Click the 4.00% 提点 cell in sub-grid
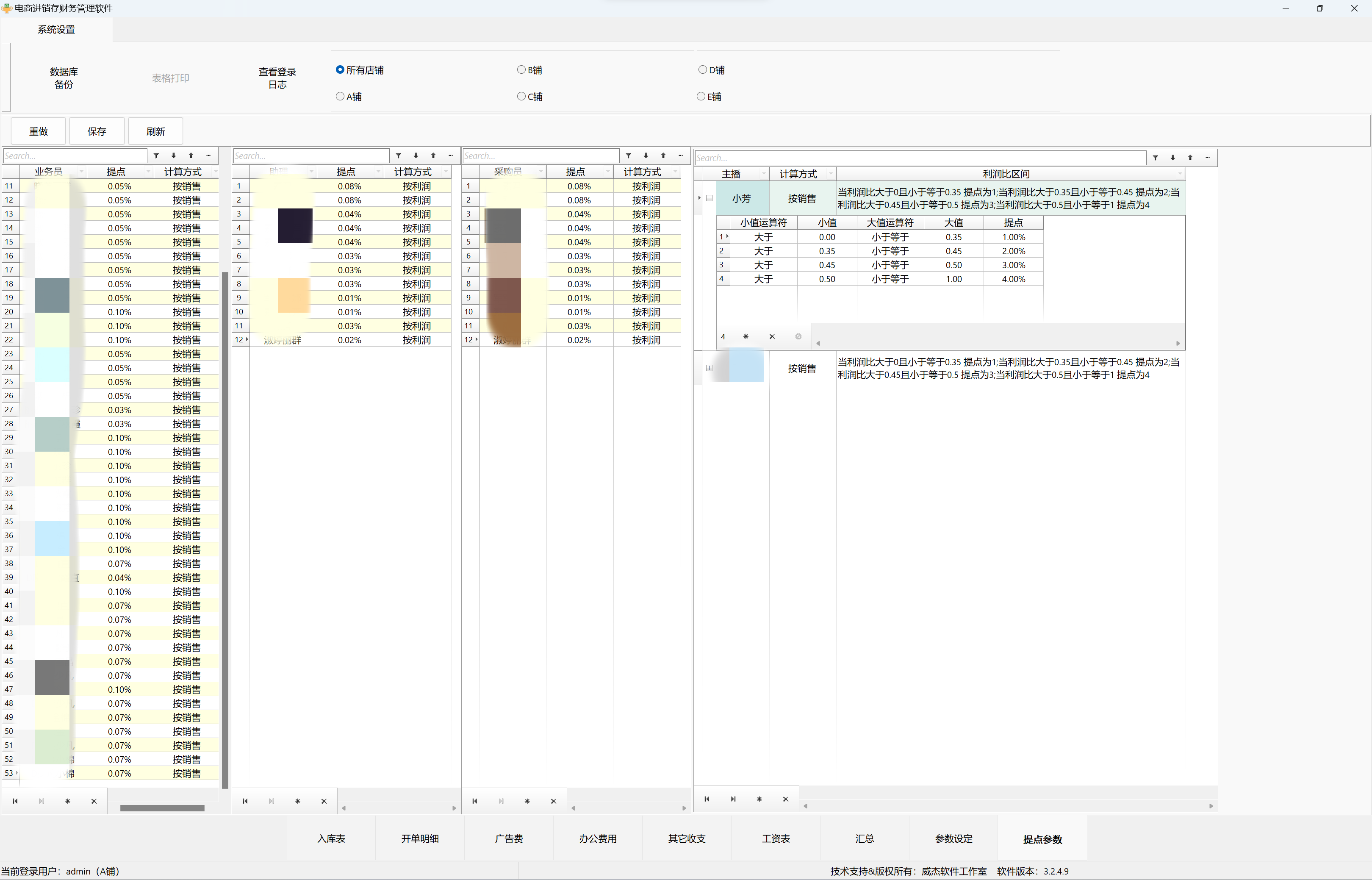 (x=1013, y=279)
